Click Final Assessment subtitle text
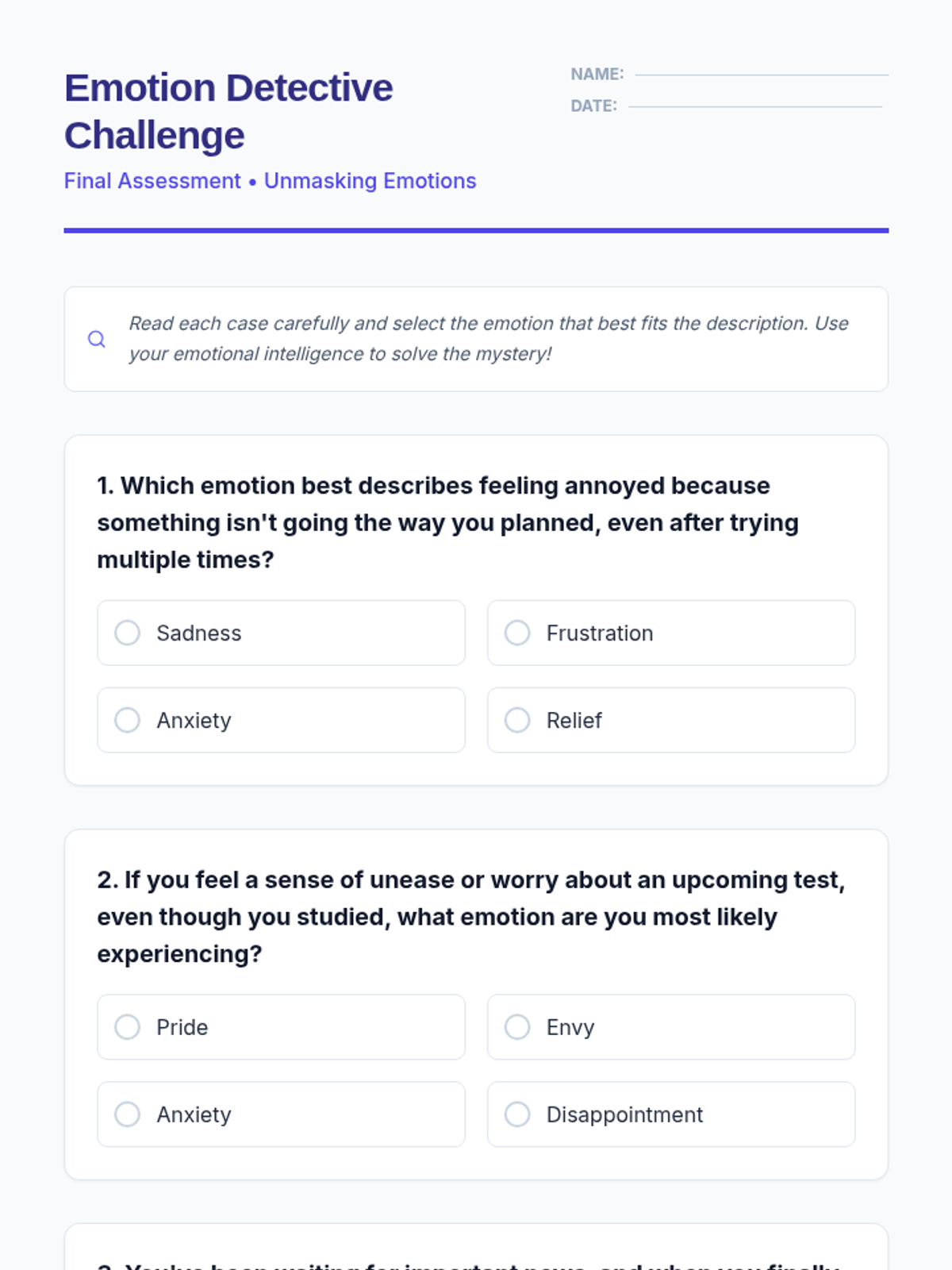 (x=152, y=181)
